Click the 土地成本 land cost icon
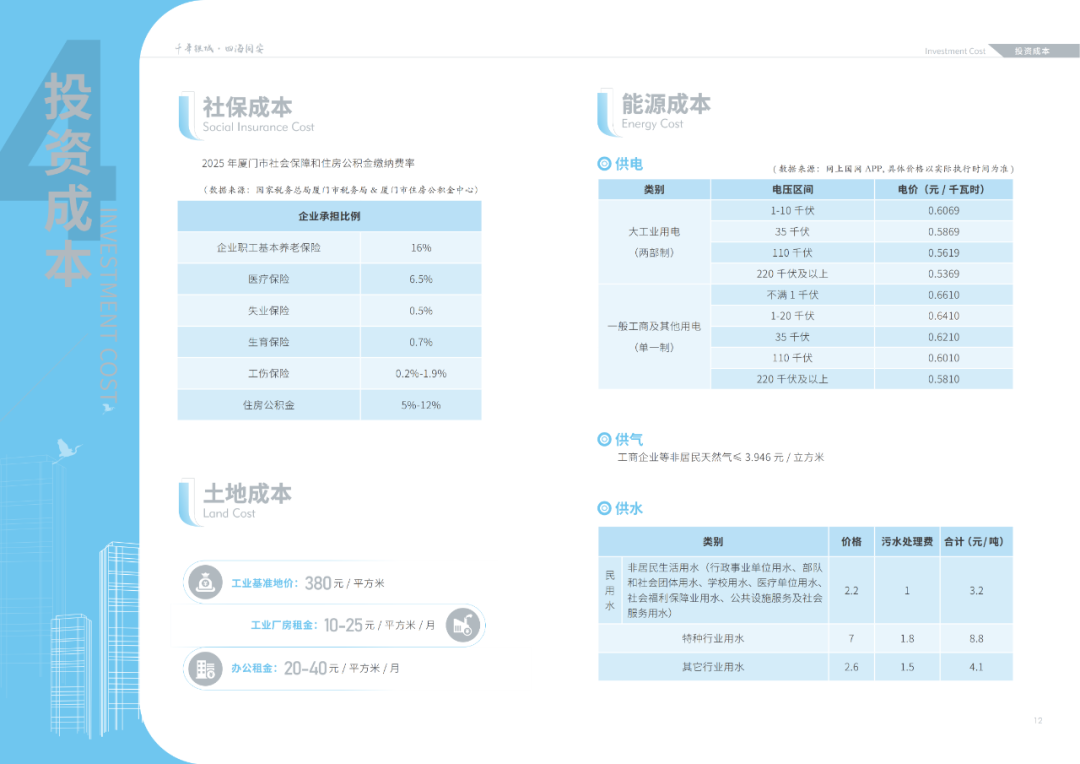The image size is (1080, 764). 183,500
